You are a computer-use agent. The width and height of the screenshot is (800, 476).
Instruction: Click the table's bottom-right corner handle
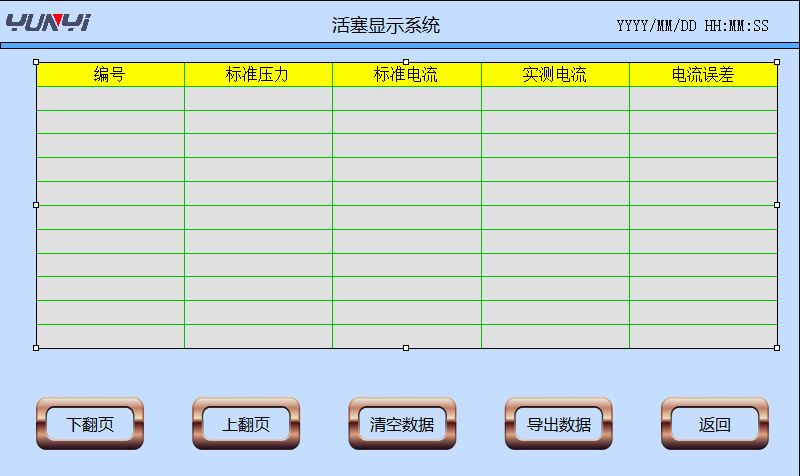777,348
